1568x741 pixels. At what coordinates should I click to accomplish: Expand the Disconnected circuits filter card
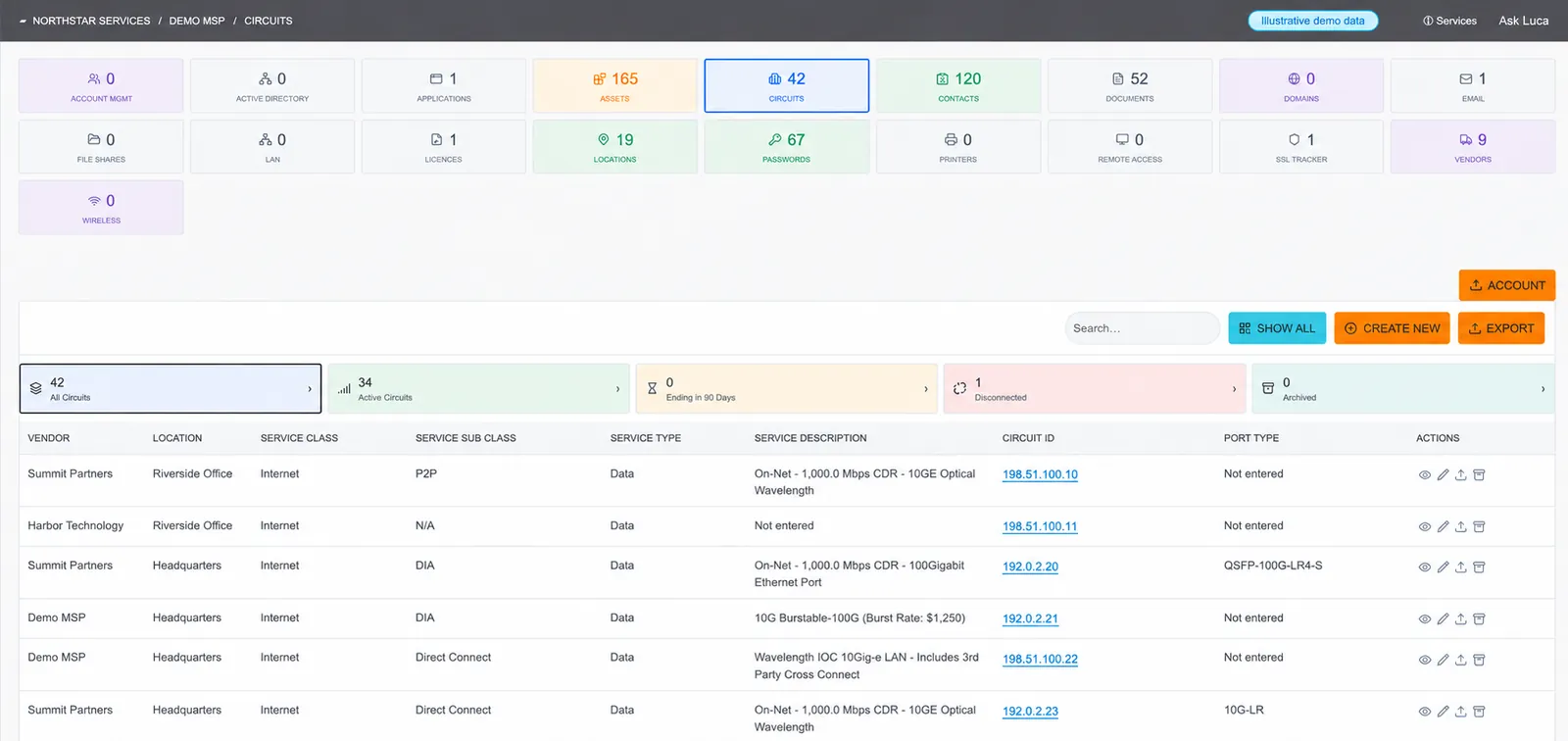point(1095,389)
